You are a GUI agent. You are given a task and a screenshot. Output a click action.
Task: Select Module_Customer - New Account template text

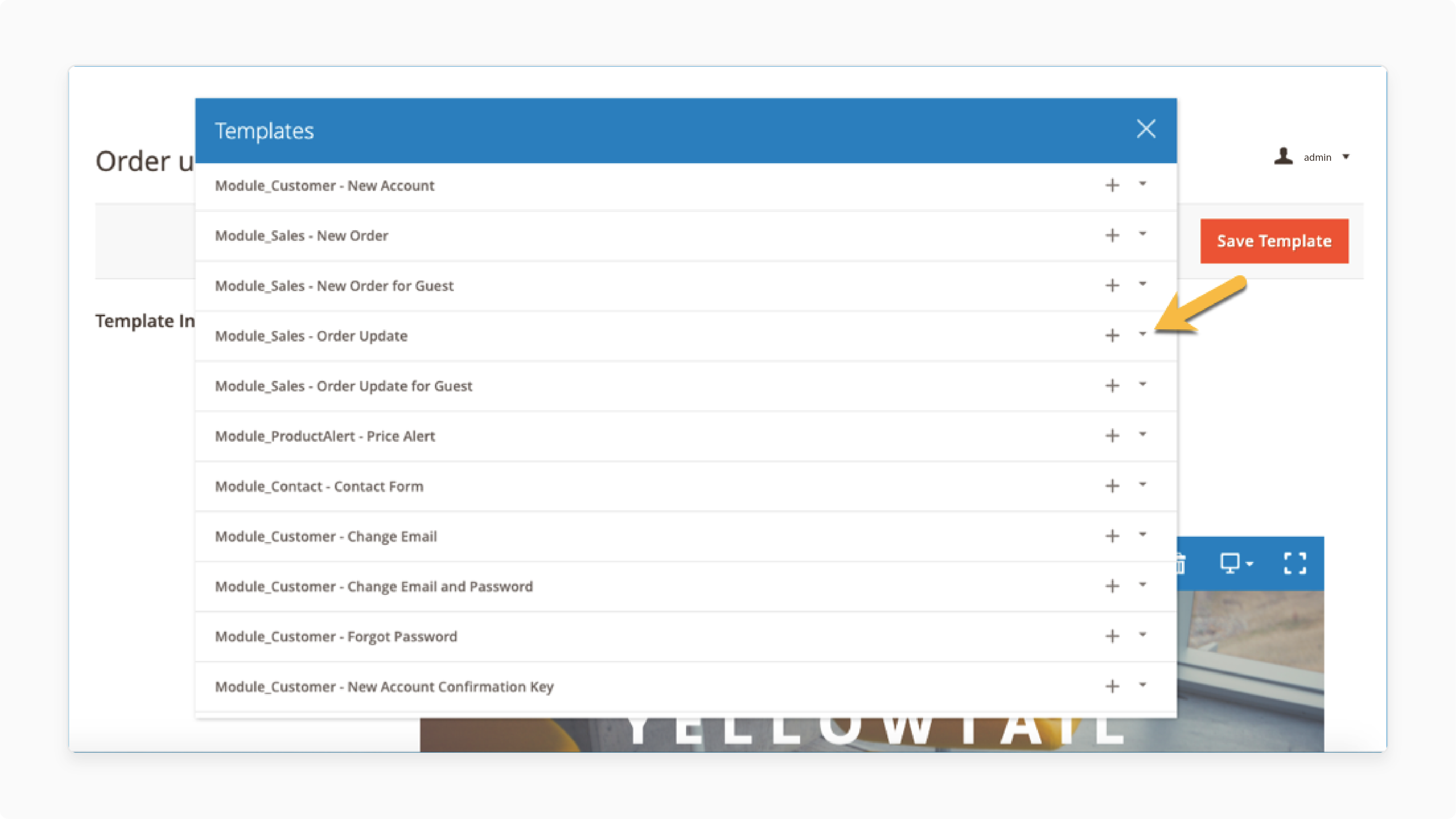(x=325, y=186)
